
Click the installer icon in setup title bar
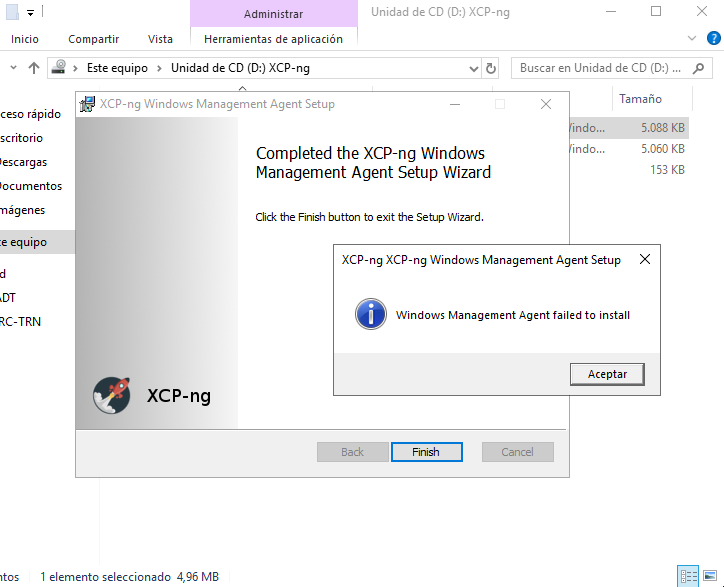pos(87,104)
